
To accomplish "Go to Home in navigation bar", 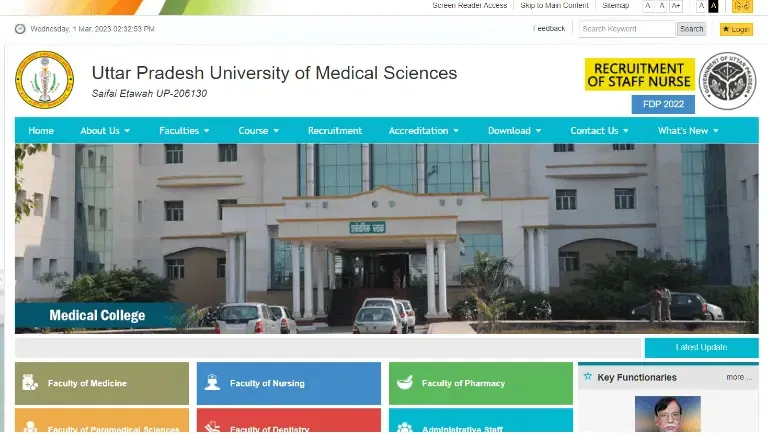I will 41,131.
